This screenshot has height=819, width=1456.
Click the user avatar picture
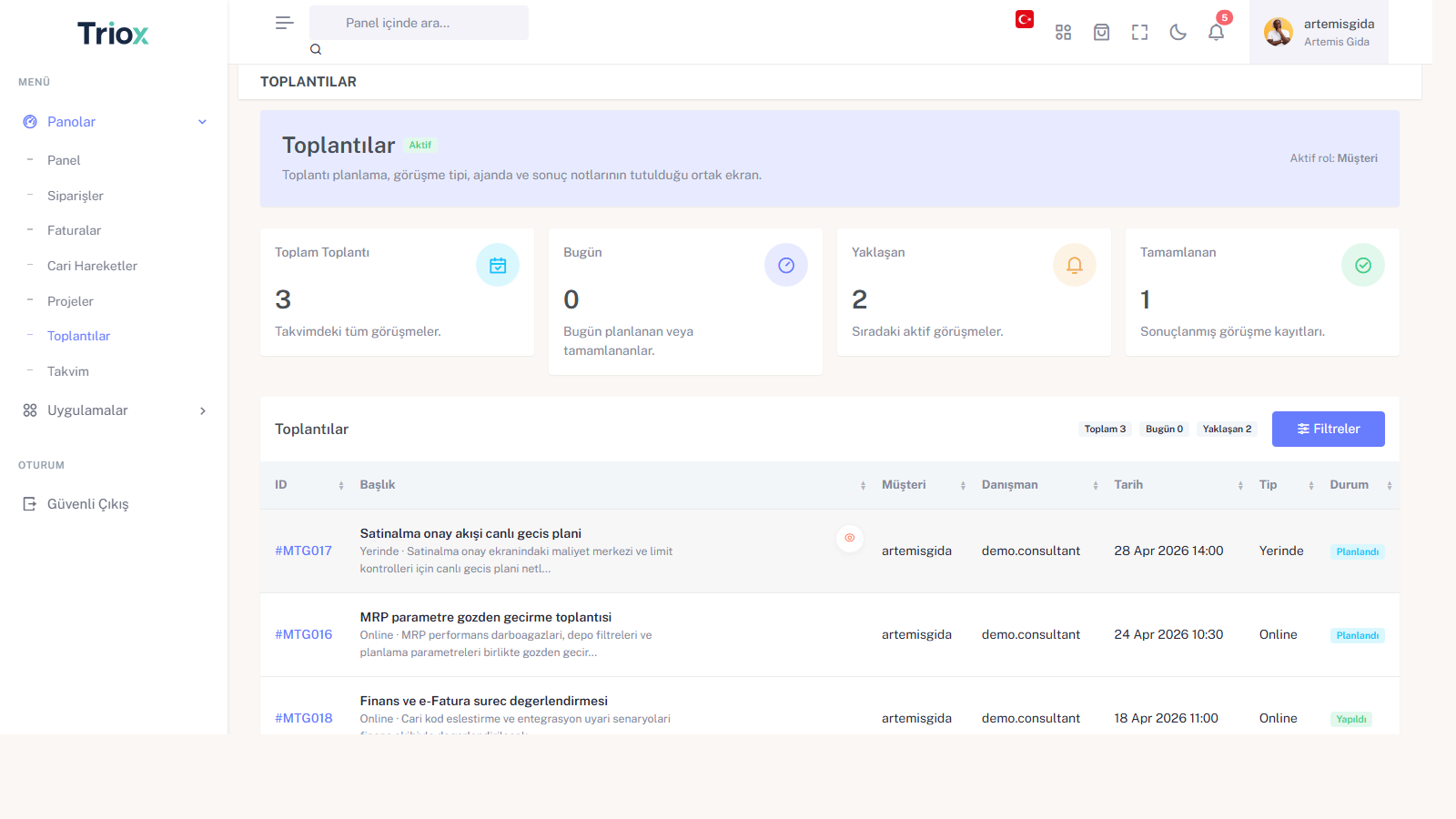1279,32
